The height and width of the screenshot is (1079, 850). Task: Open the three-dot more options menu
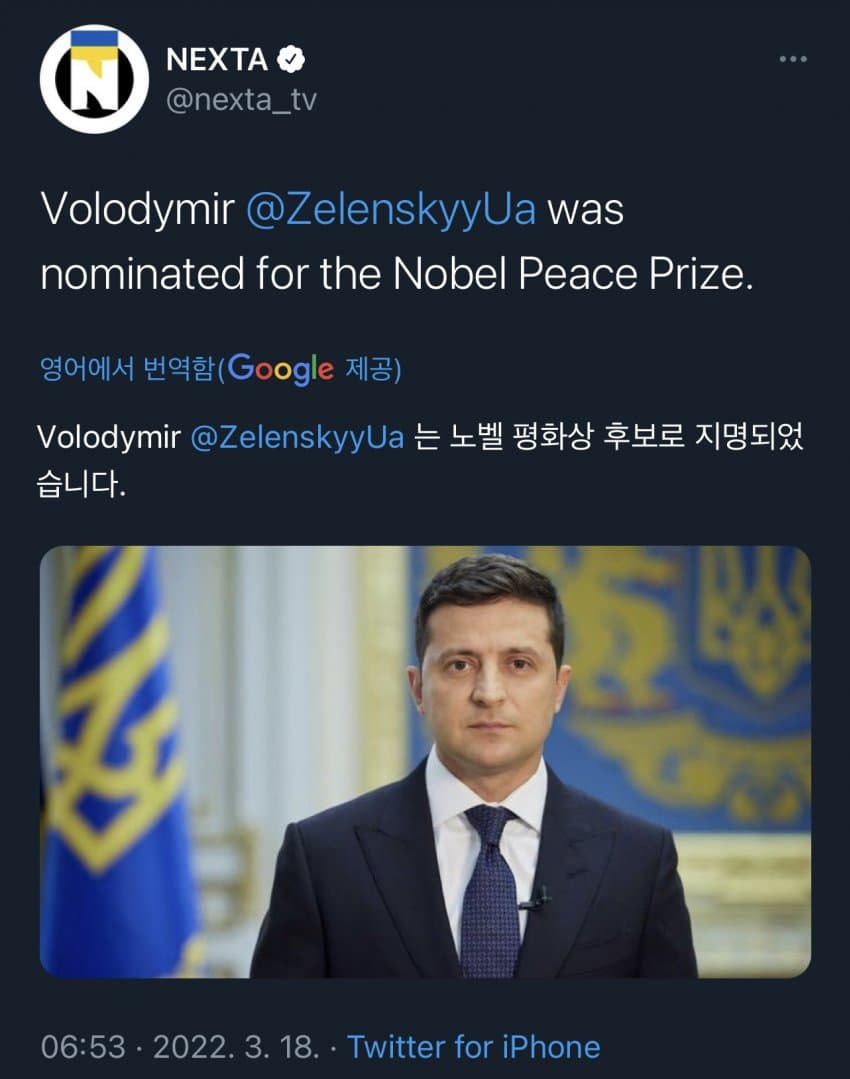(x=792, y=60)
